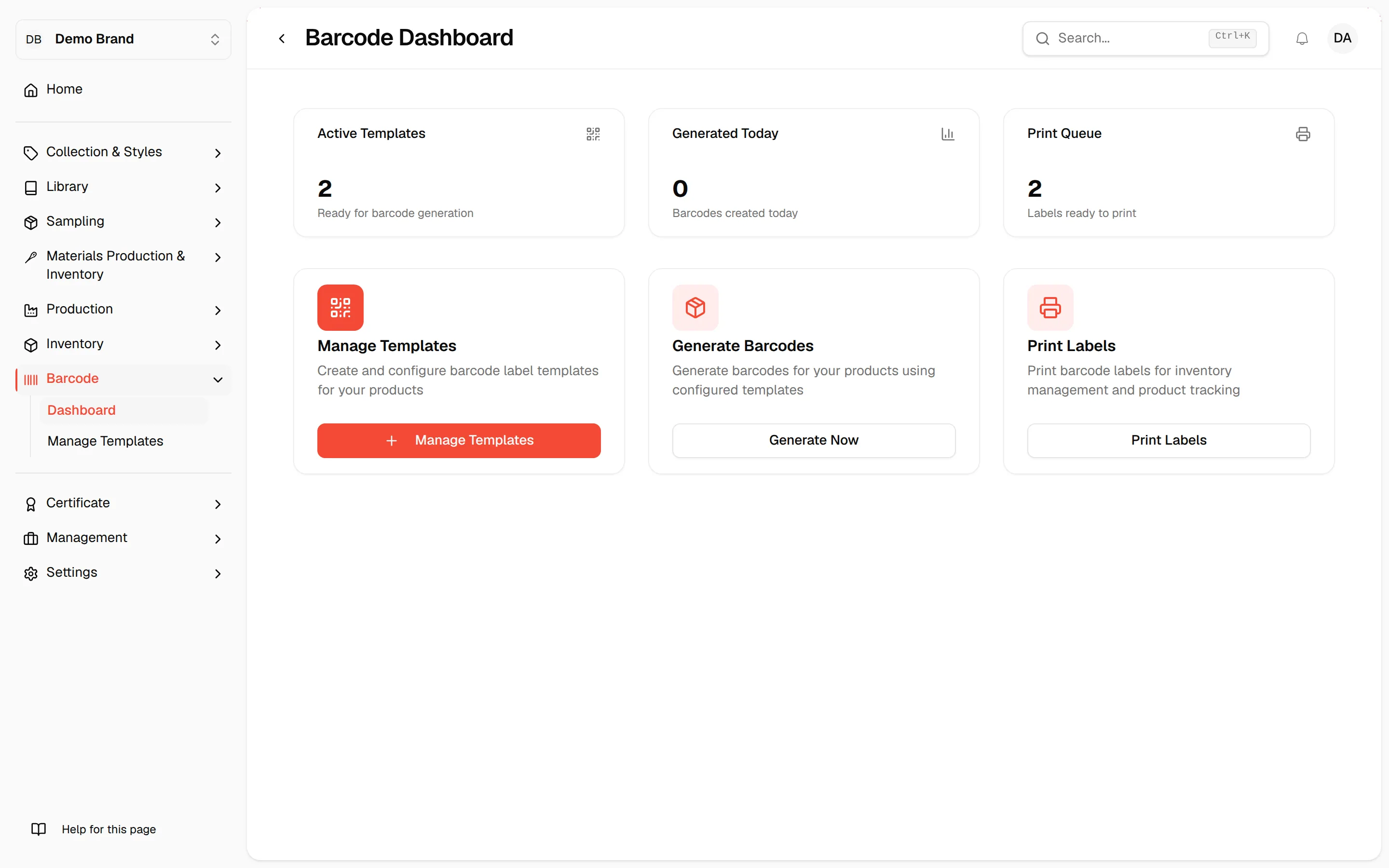Open the Production menu label
This screenshot has width=1389, height=868.
click(79, 309)
